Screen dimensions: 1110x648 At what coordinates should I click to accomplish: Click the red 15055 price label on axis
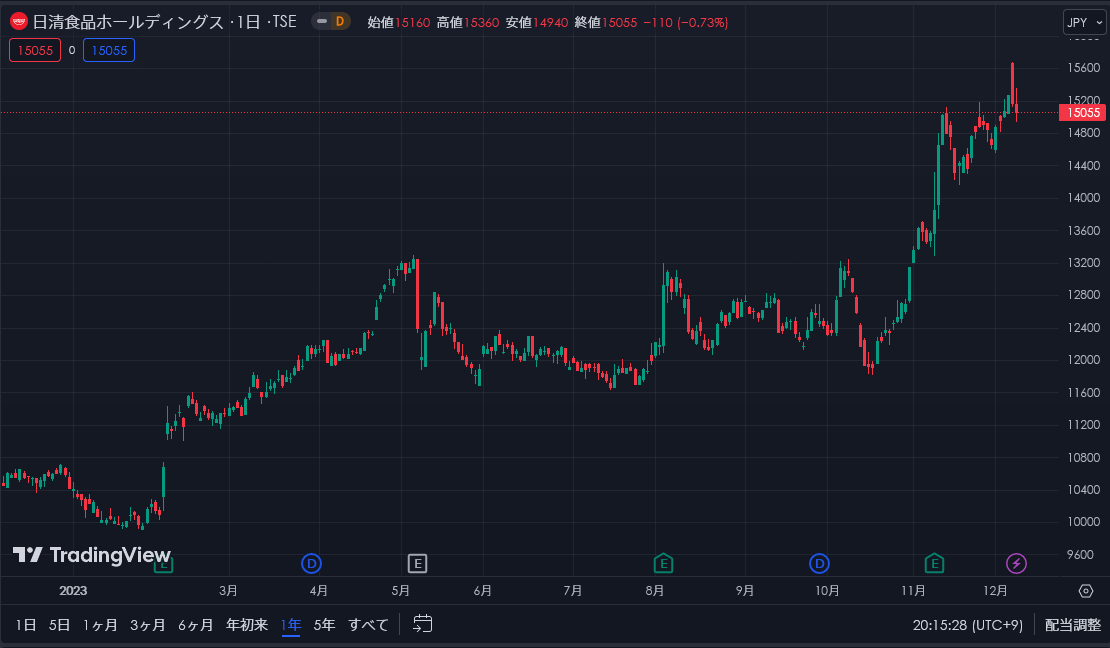1082,113
